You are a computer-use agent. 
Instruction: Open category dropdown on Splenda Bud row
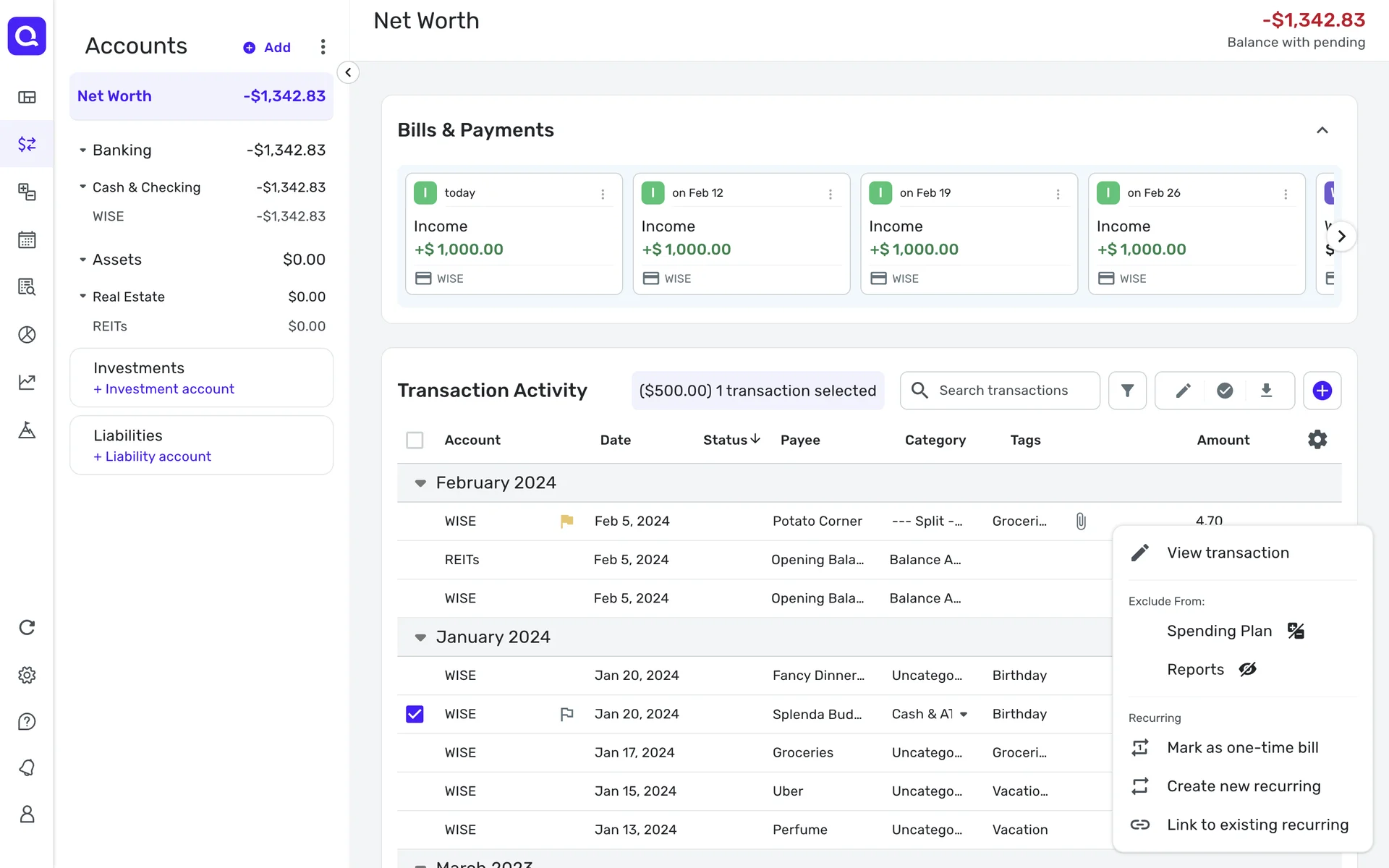coord(964,714)
